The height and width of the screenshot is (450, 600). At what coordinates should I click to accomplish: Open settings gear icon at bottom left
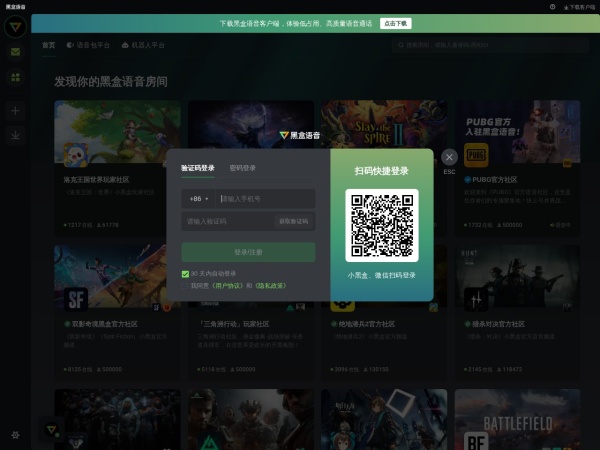pos(15,435)
